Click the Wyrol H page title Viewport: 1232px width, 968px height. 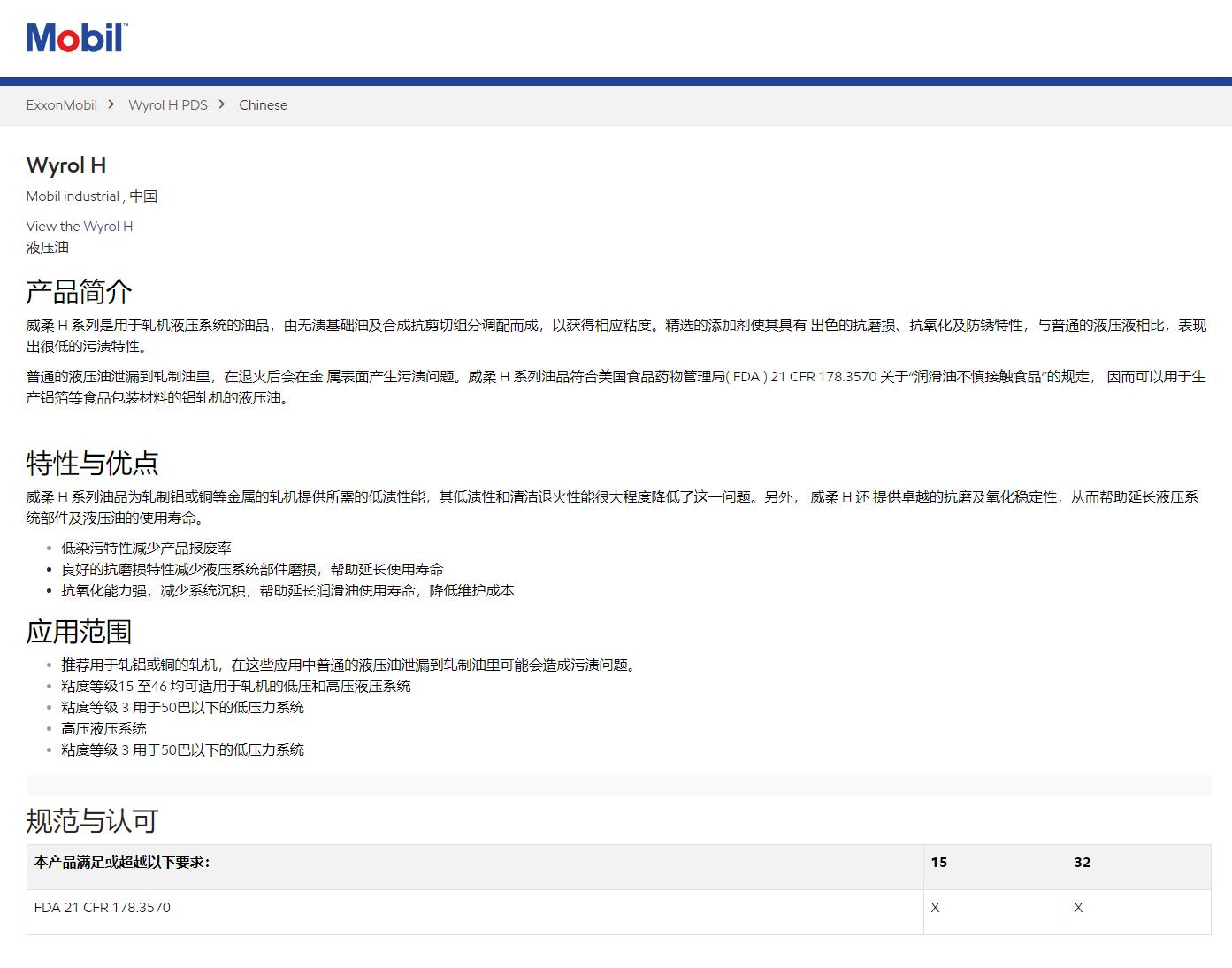(x=66, y=165)
